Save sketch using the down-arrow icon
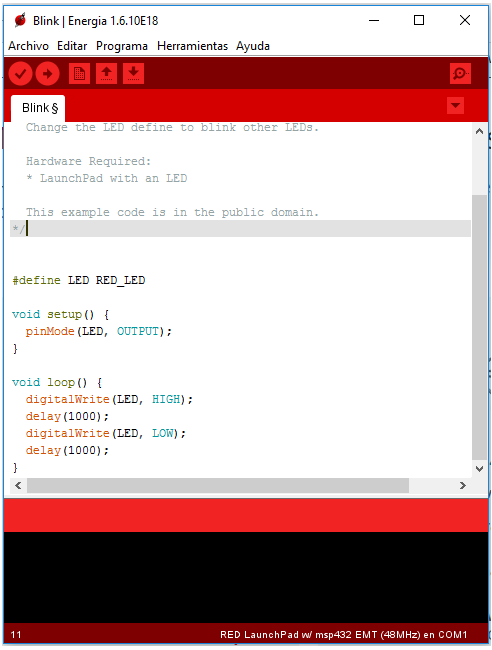This screenshot has width=492, height=650. pos(133,74)
